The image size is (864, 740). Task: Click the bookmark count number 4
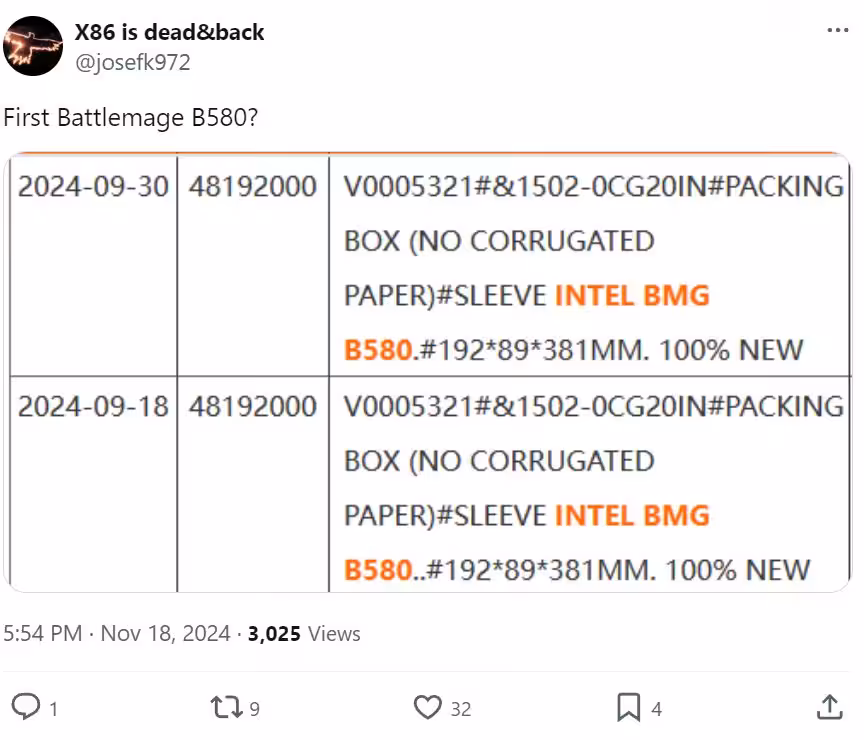(x=657, y=709)
